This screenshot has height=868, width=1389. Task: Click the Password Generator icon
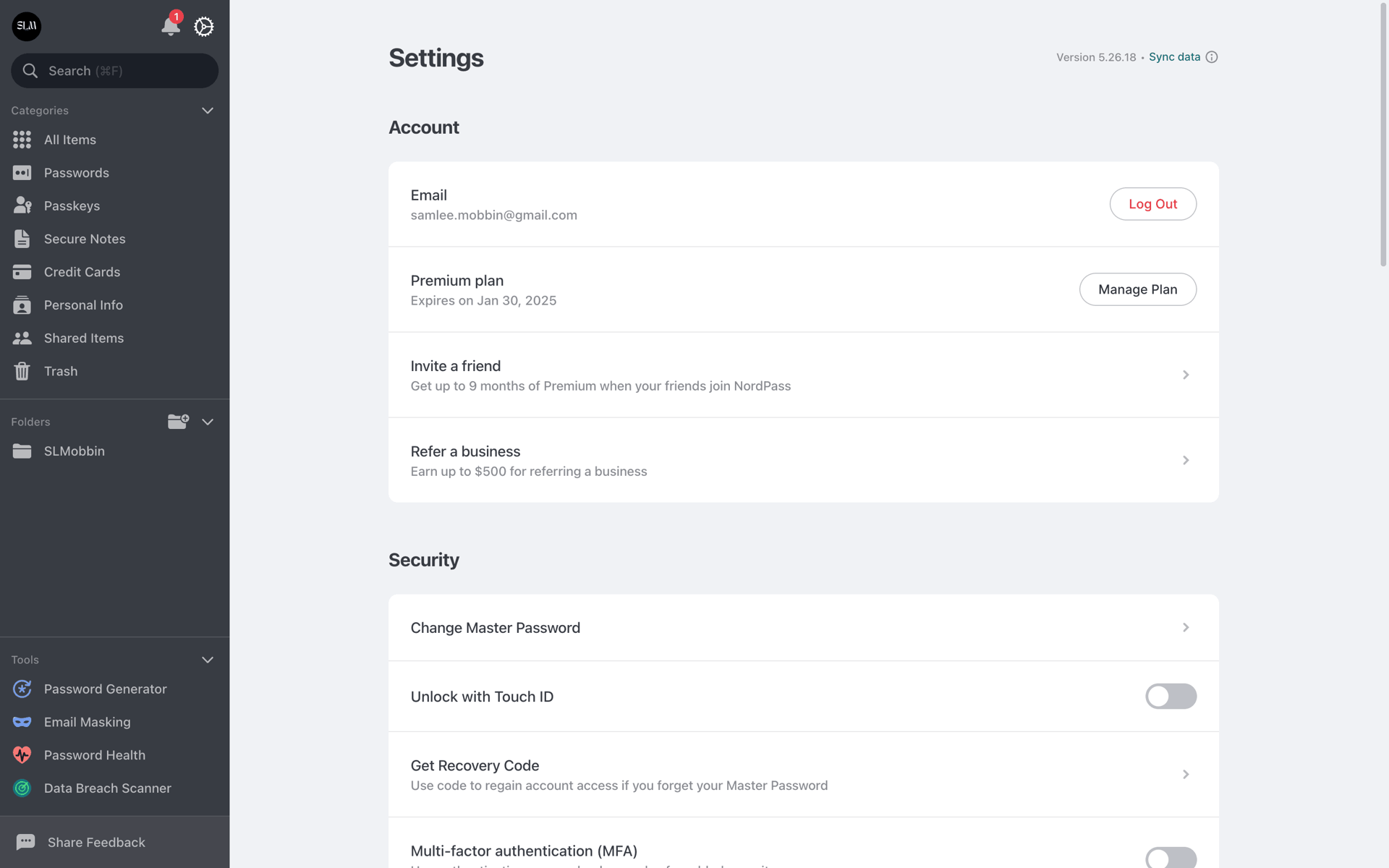[x=22, y=689]
